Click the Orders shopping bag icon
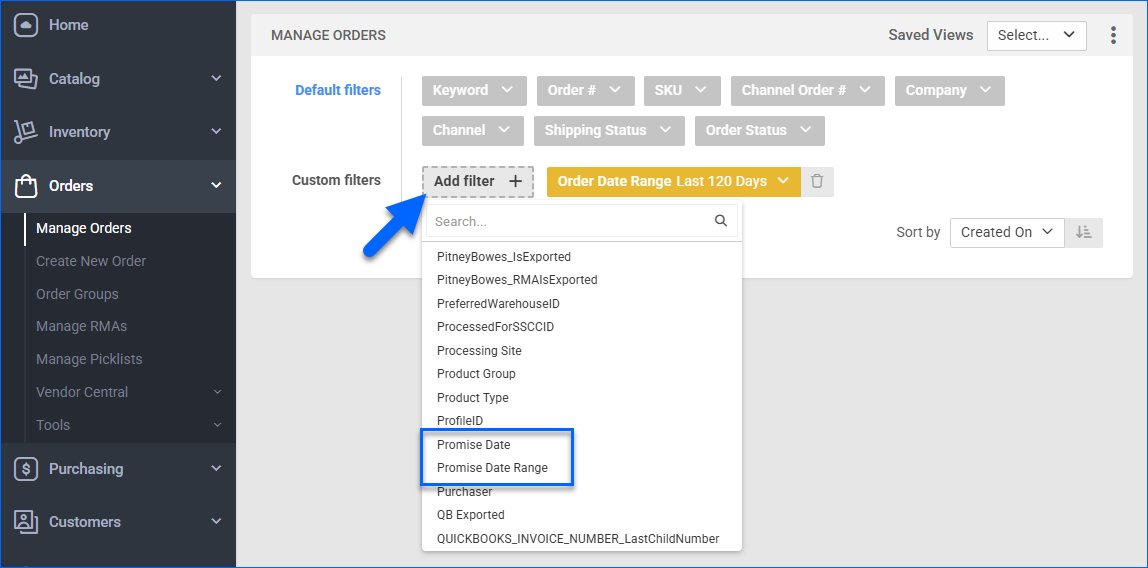 [x=26, y=186]
